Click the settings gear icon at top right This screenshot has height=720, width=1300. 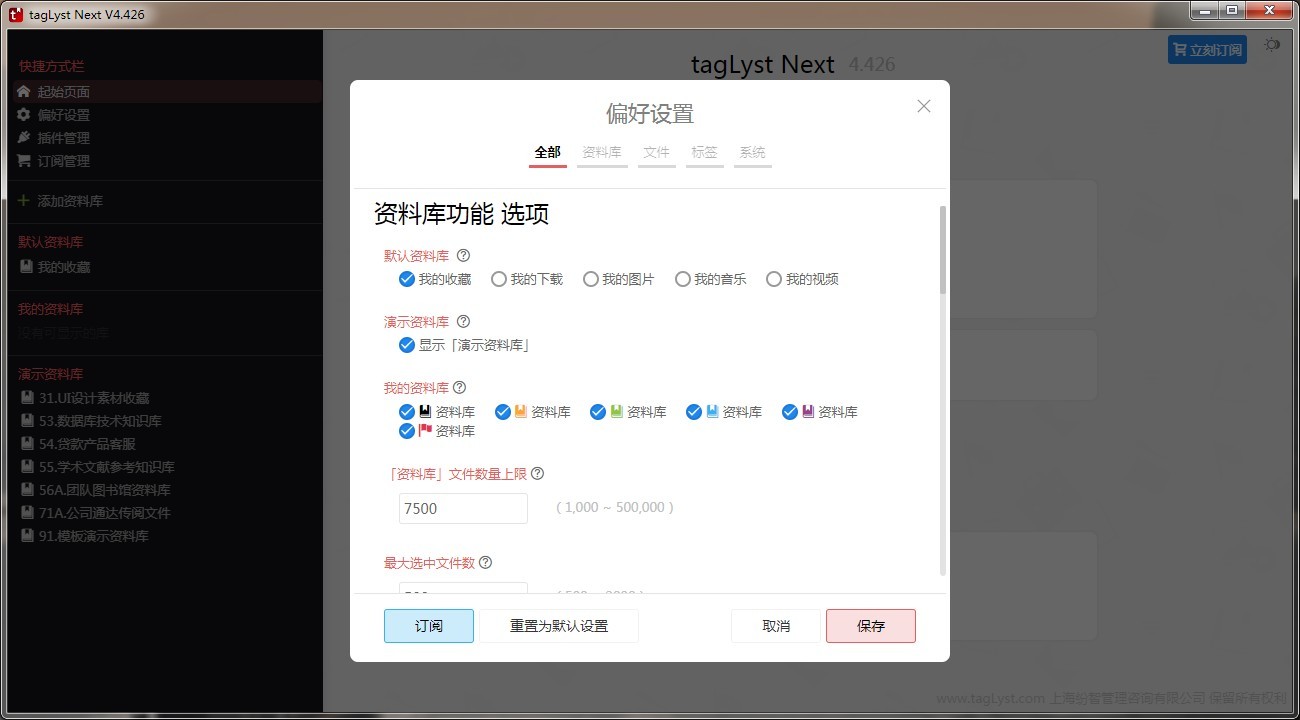pyautogui.click(x=1271, y=44)
